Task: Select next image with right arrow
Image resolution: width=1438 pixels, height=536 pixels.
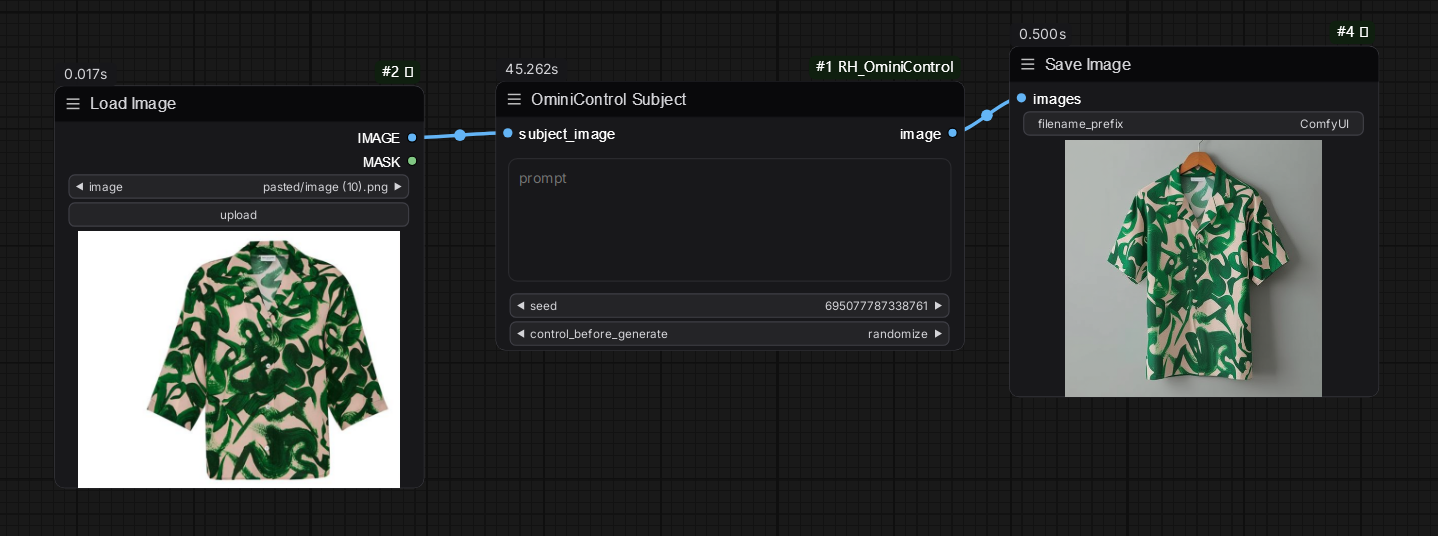Action: [398, 187]
